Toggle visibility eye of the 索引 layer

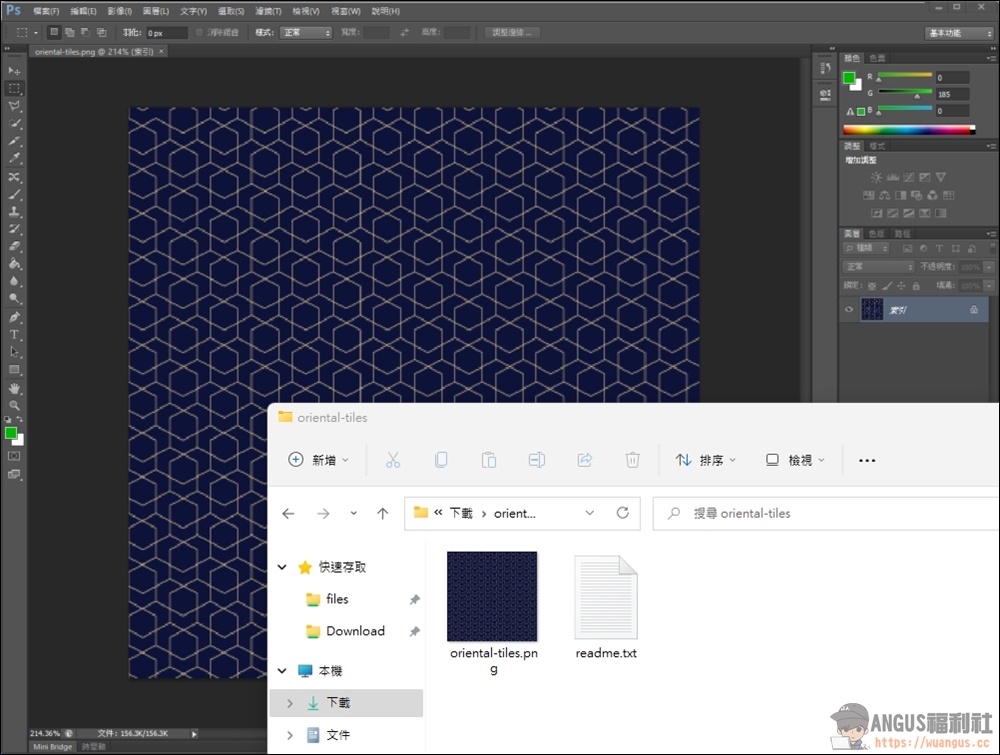(x=849, y=311)
